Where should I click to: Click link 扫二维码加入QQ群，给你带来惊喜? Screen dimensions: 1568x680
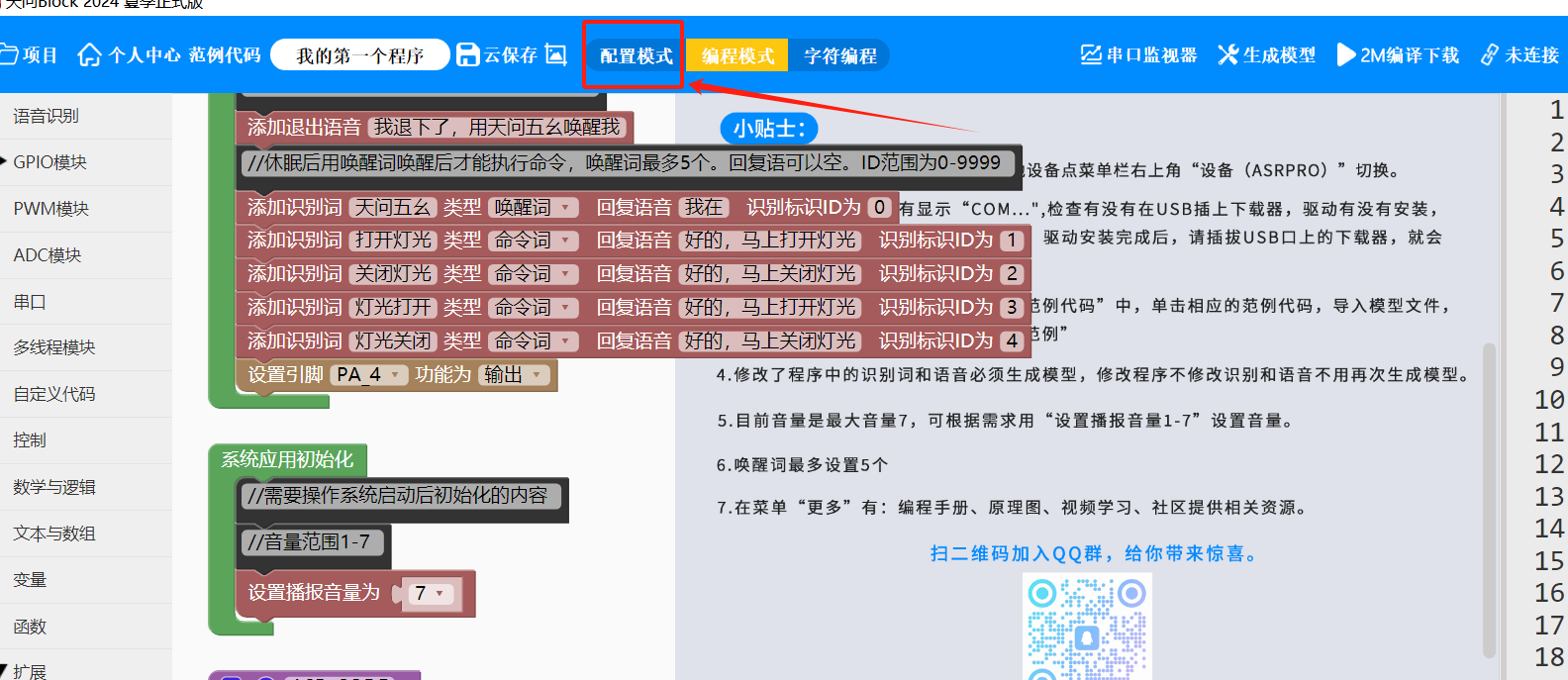tap(1095, 553)
